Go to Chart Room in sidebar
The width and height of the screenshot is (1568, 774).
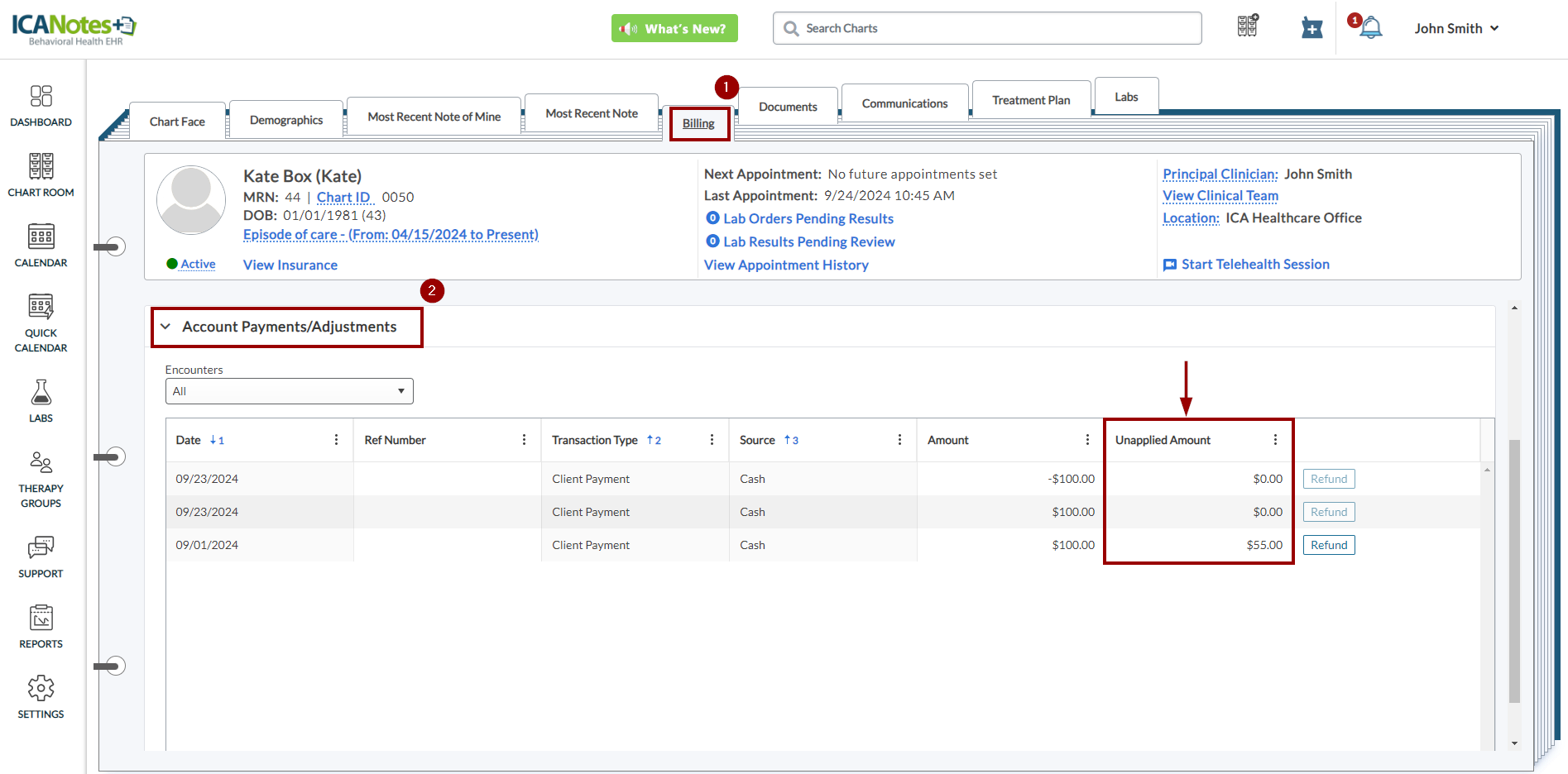(x=41, y=175)
